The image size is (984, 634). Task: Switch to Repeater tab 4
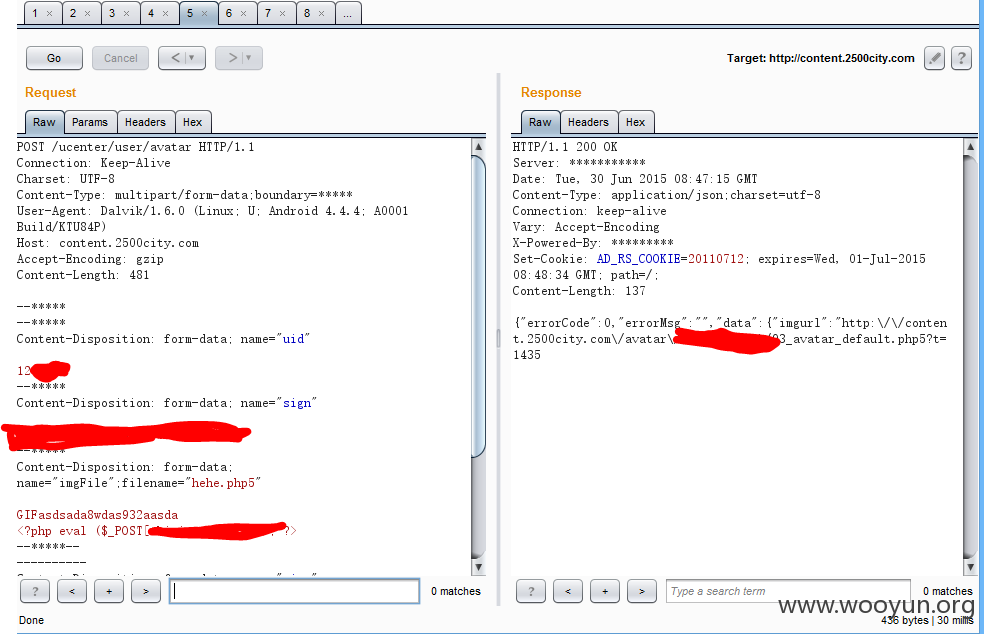(x=151, y=13)
